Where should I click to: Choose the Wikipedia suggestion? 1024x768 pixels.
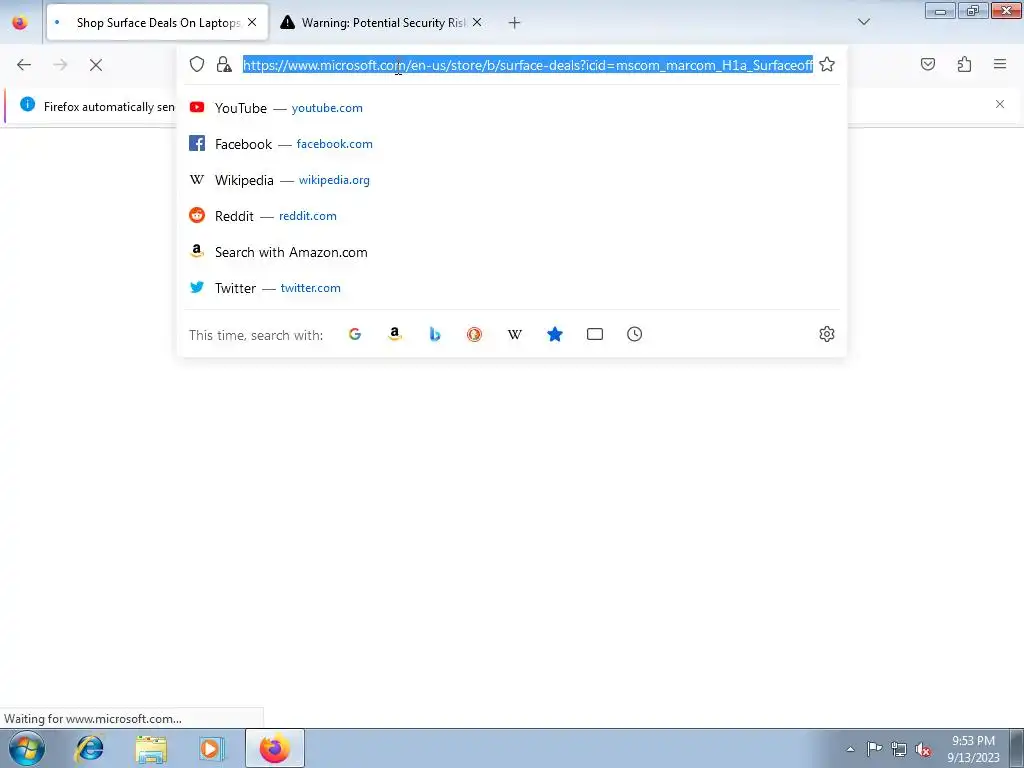(512, 180)
